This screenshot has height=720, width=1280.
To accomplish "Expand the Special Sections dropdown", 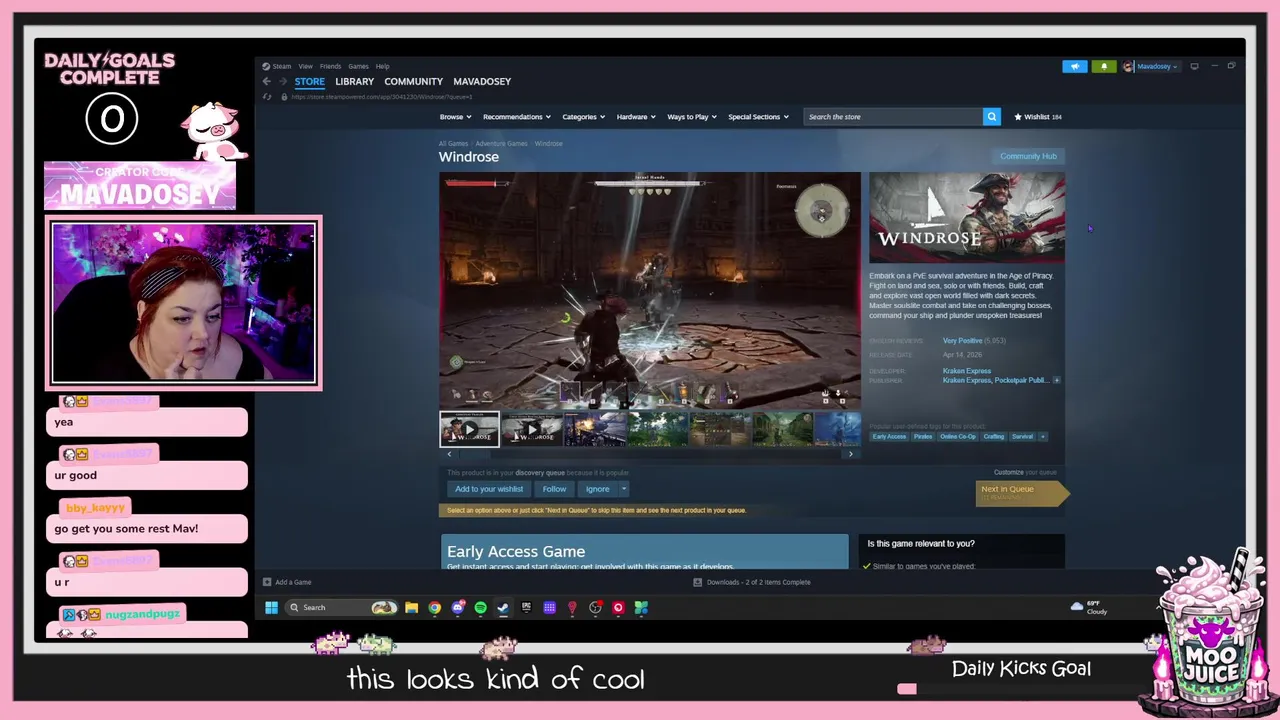I will coord(758,117).
